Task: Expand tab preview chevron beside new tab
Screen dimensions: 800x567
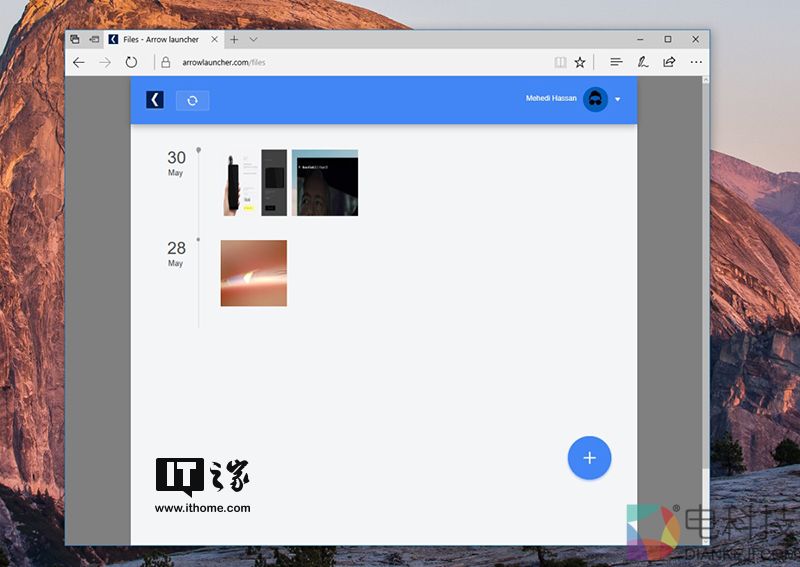Action: click(254, 39)
